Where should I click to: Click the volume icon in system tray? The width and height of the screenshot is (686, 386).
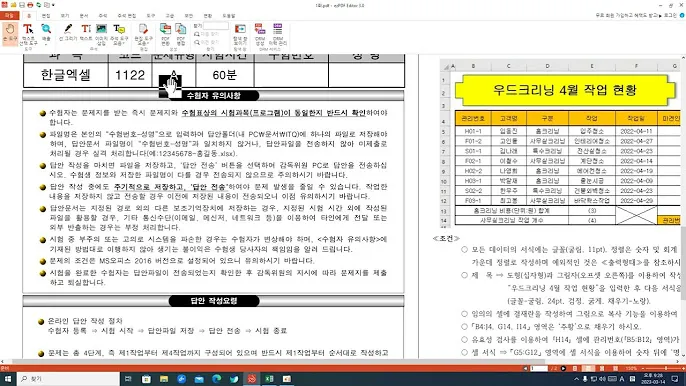click(x=603, y=379)
